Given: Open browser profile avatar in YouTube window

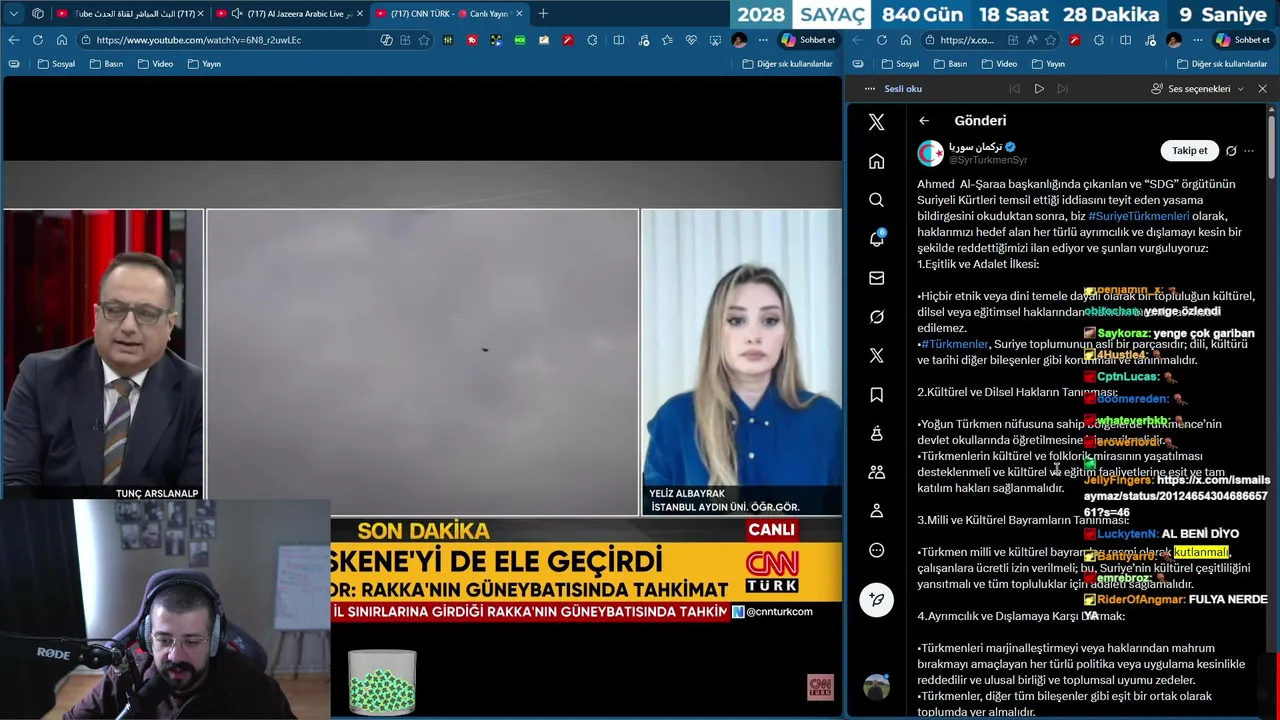Looking at the screenshot, I should (x=739, y=40).
